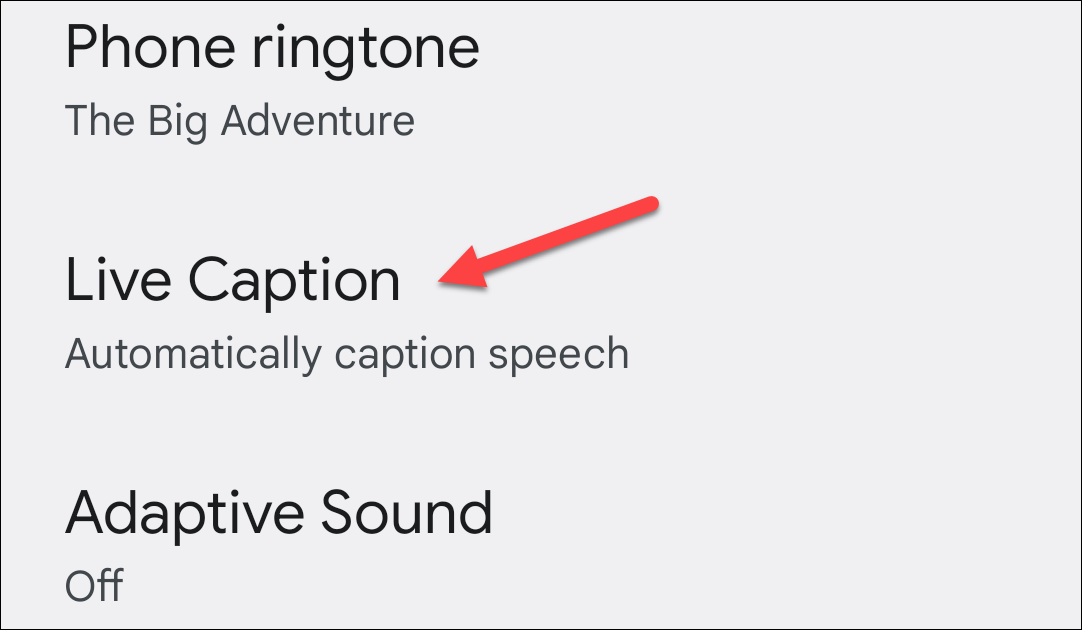Click the word Live in Live Caption
Screen dimensions: 1082x630
pyautogui.click(x=118, y=281)
